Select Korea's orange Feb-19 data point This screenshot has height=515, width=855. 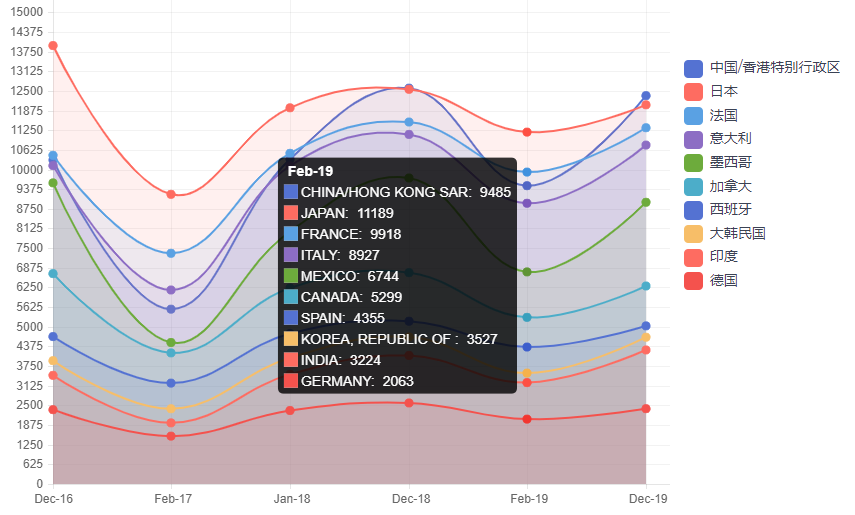[527, 373]
